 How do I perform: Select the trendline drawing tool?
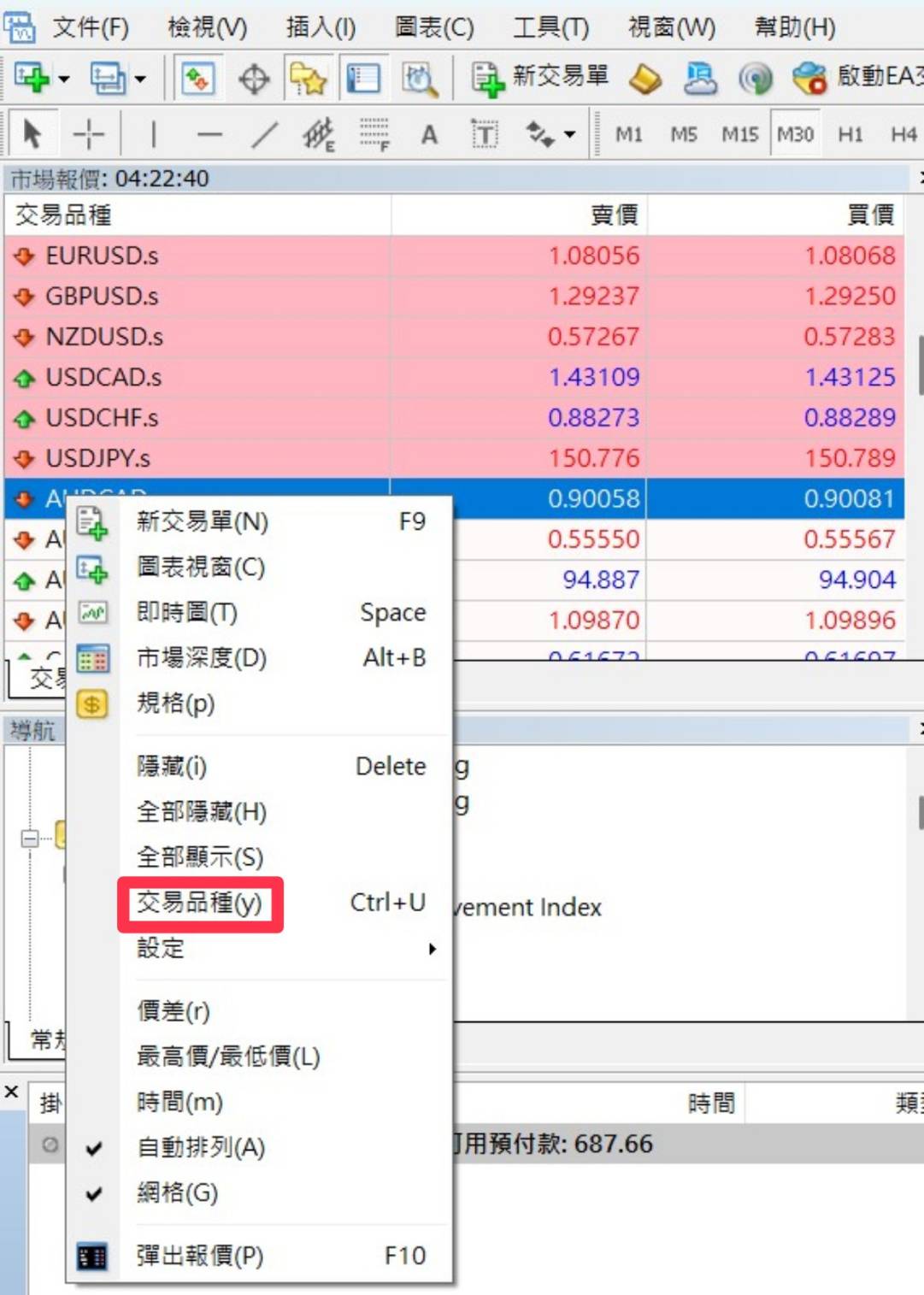265,134
